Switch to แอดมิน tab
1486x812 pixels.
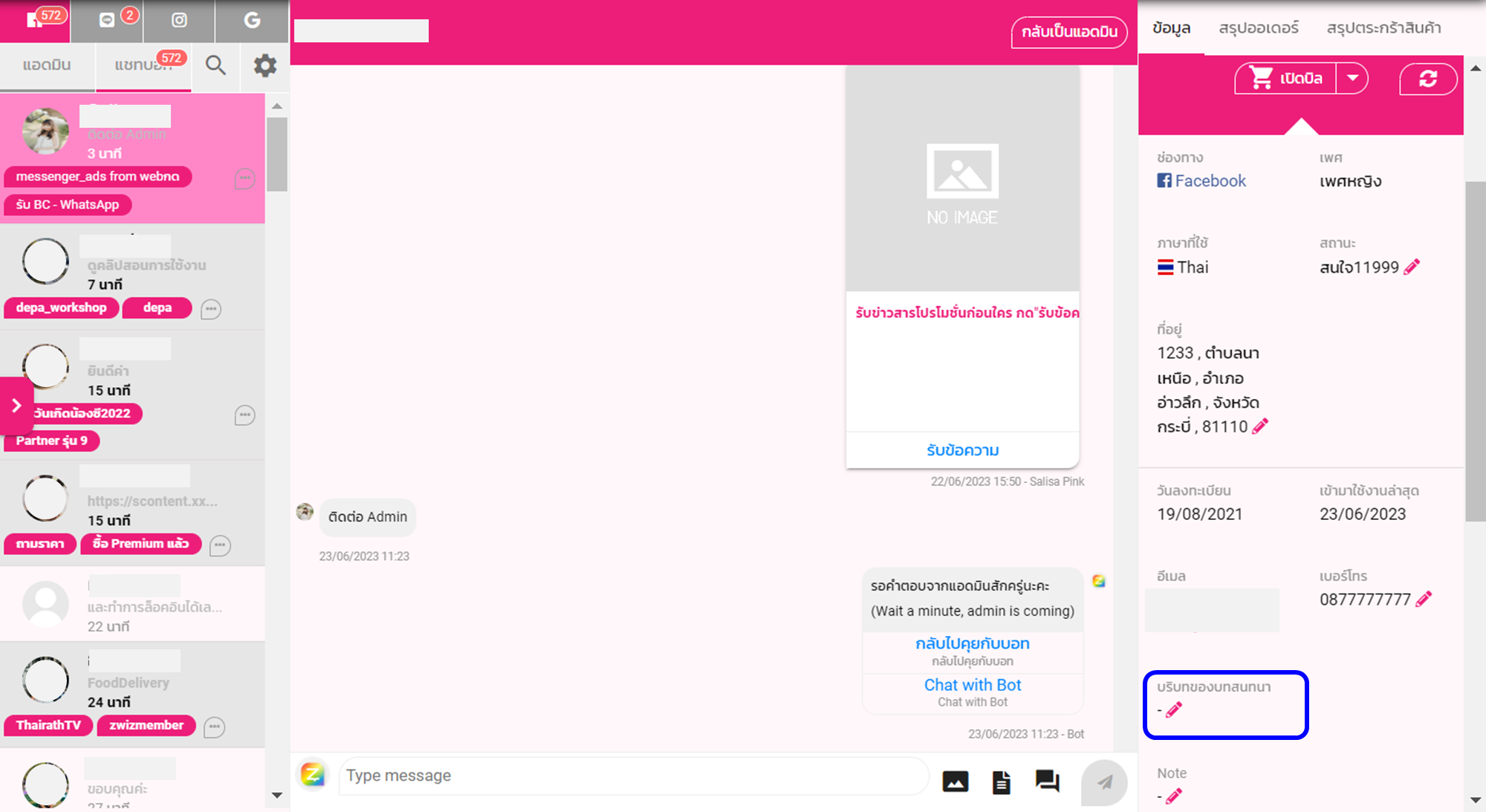[x=47, y=65]
